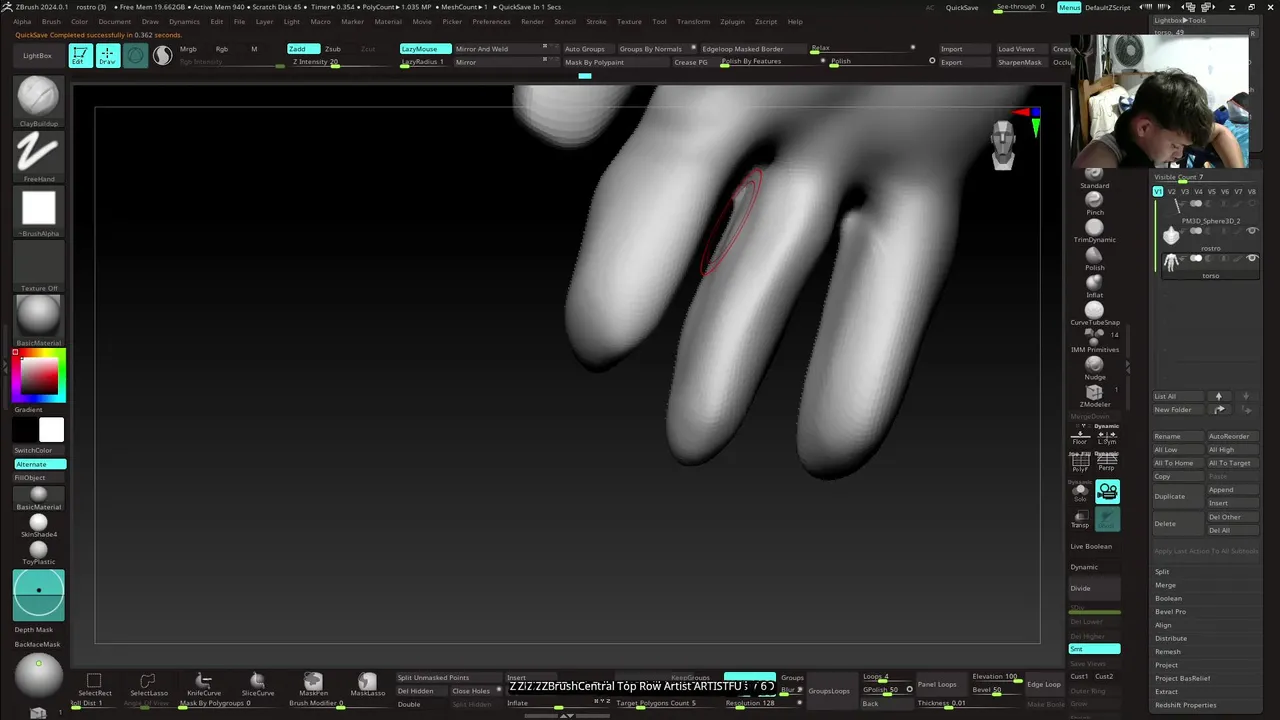Screen dimensions: 1280x720
Task: Open the LightBox panel
Action: tap(37, 56)
